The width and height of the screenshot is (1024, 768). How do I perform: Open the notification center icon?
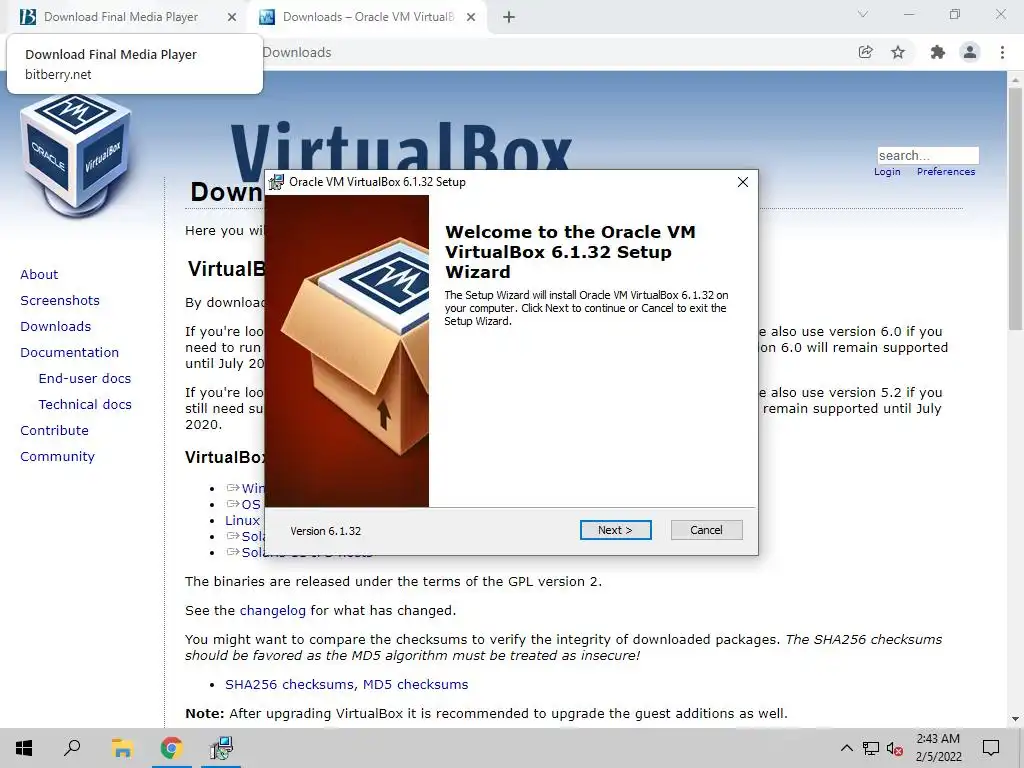tap(991, 748)
